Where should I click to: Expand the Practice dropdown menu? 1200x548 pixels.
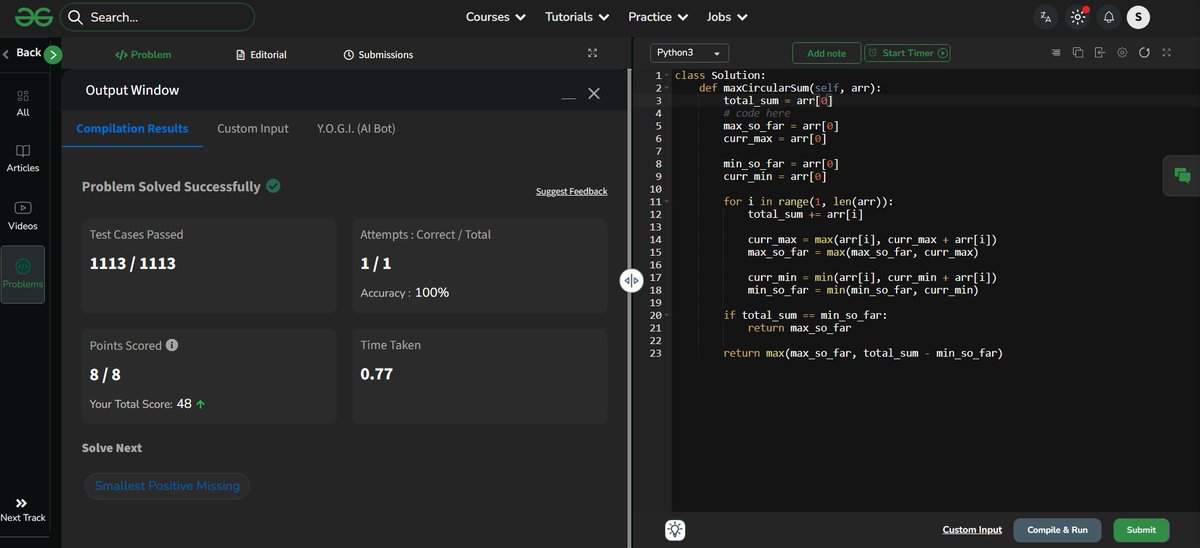click(658, 17)
